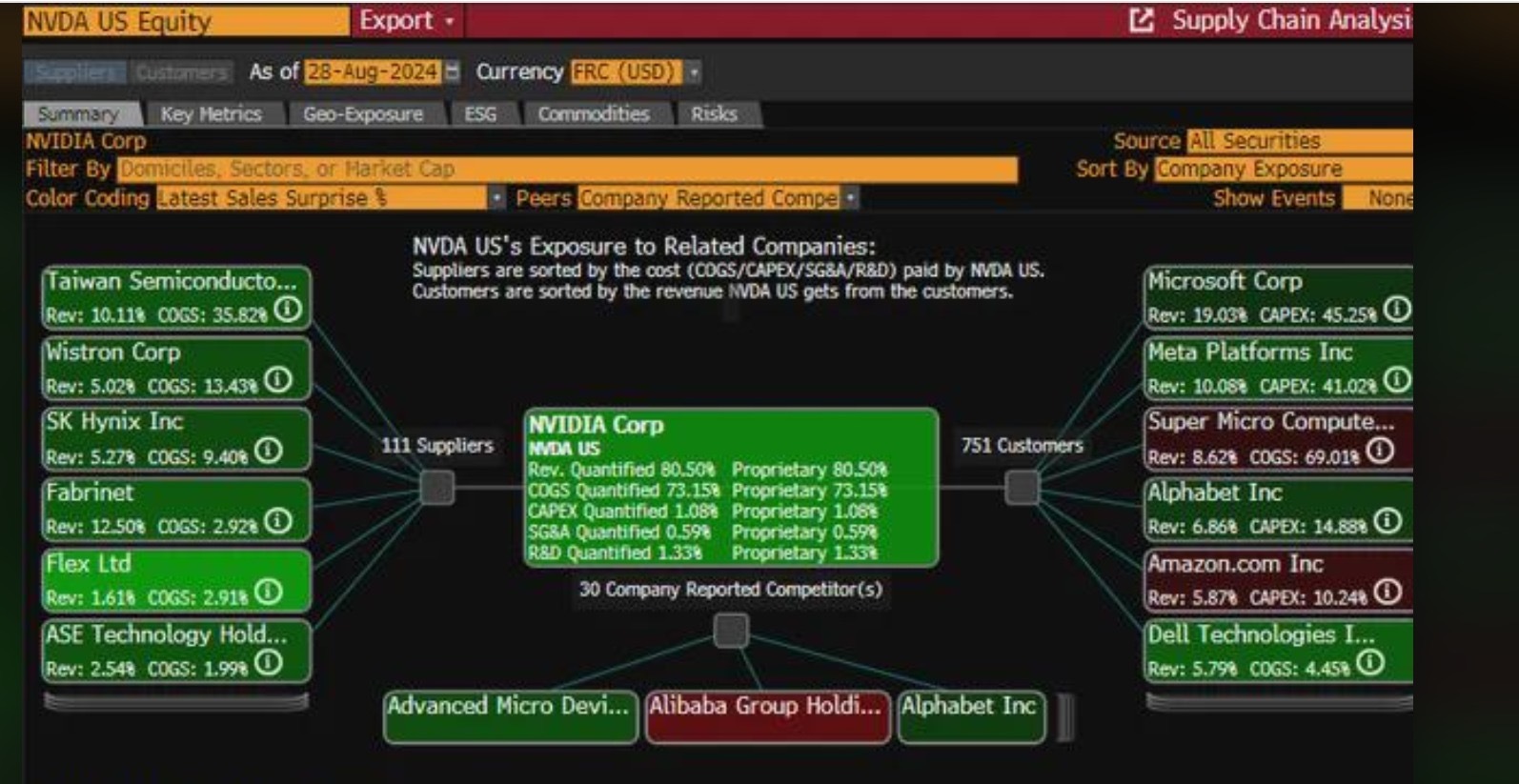
Task: Select the Dell Technologies customer card
Action: pos(1279,651)
